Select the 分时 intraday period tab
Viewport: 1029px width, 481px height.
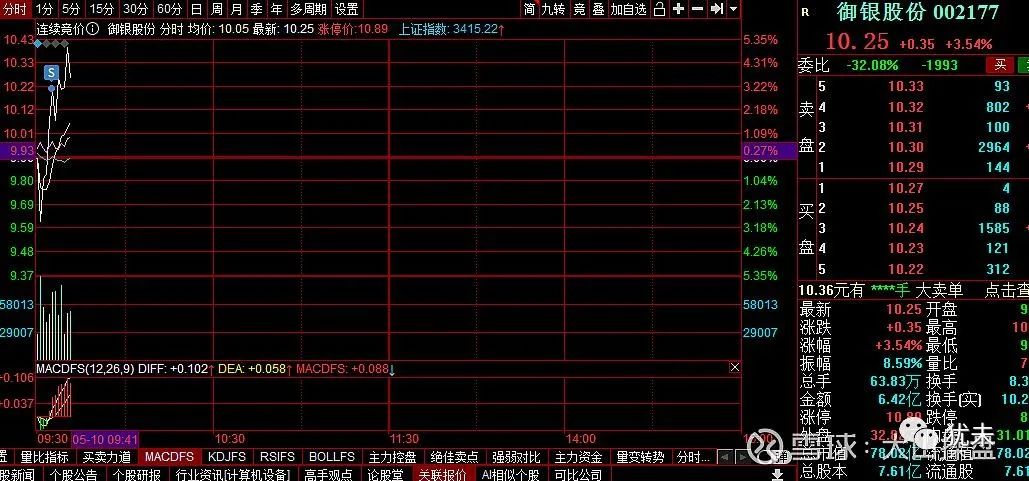(14, 9)
